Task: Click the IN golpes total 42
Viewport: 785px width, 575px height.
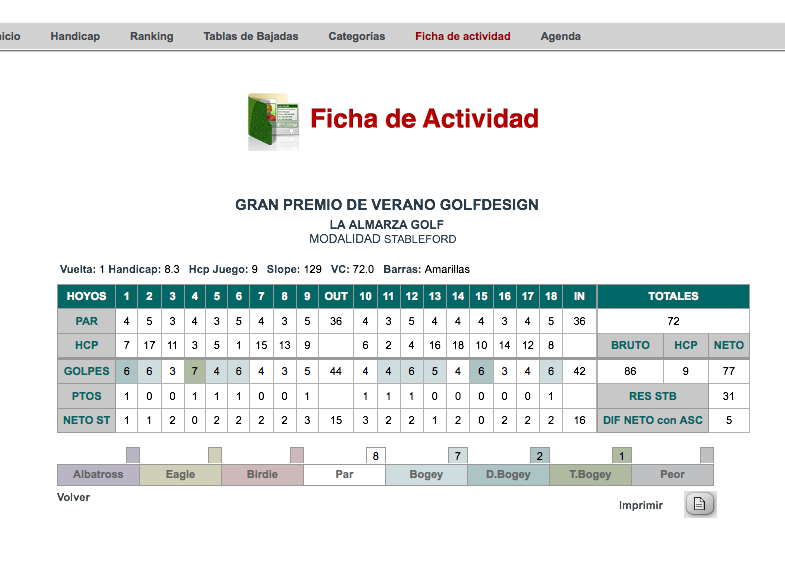Action: click(579, 371)
